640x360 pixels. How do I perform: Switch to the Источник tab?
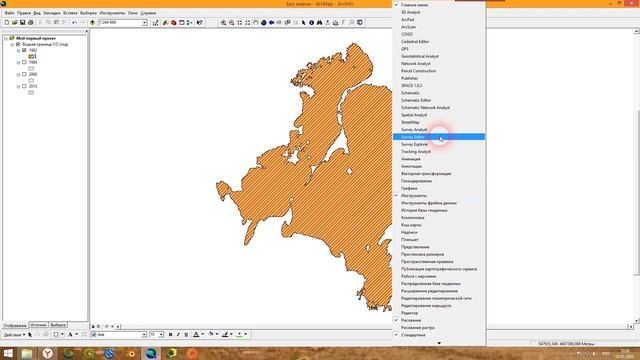(38, 325)
